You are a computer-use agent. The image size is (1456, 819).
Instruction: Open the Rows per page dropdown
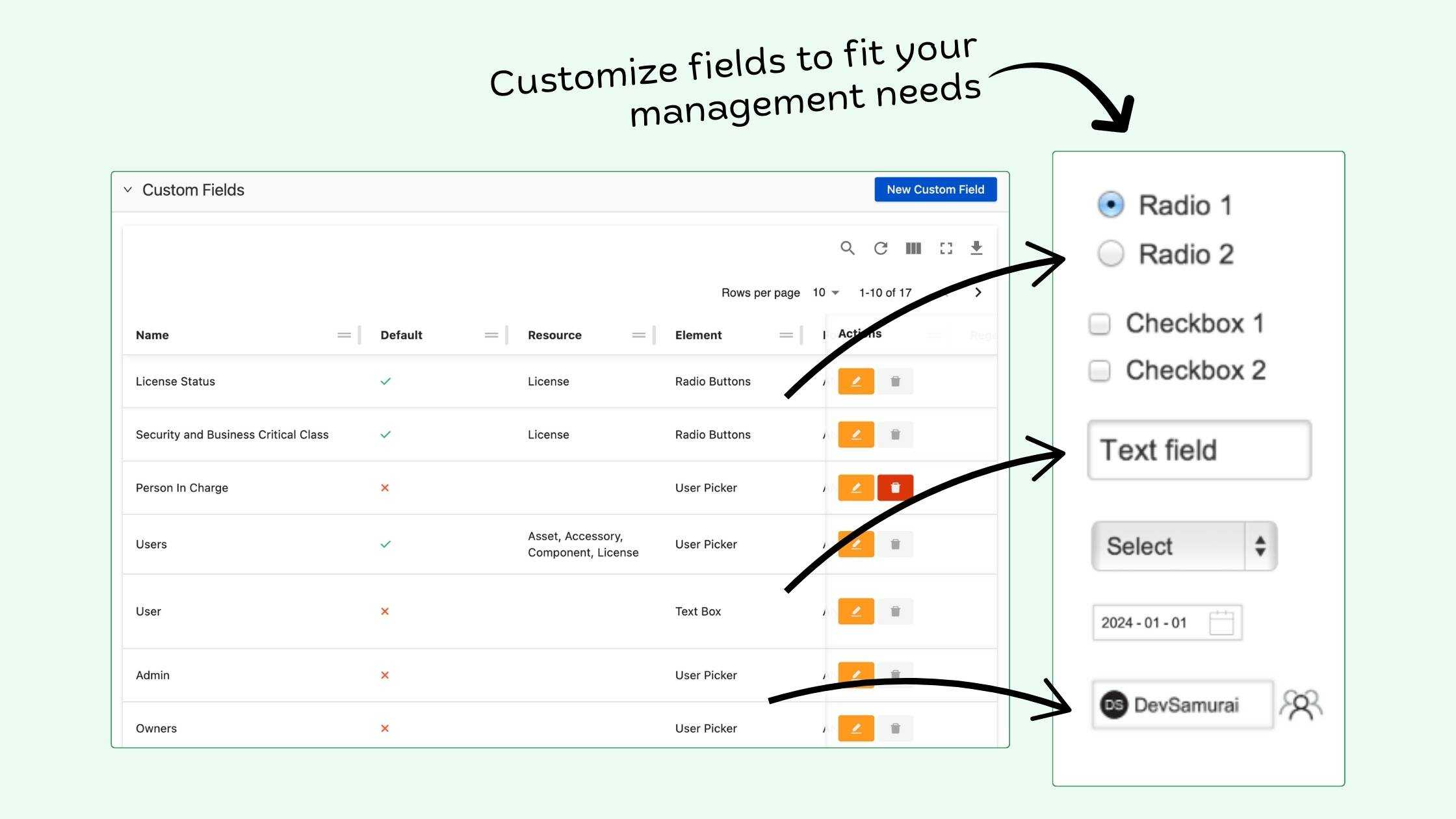coord(825,292)
